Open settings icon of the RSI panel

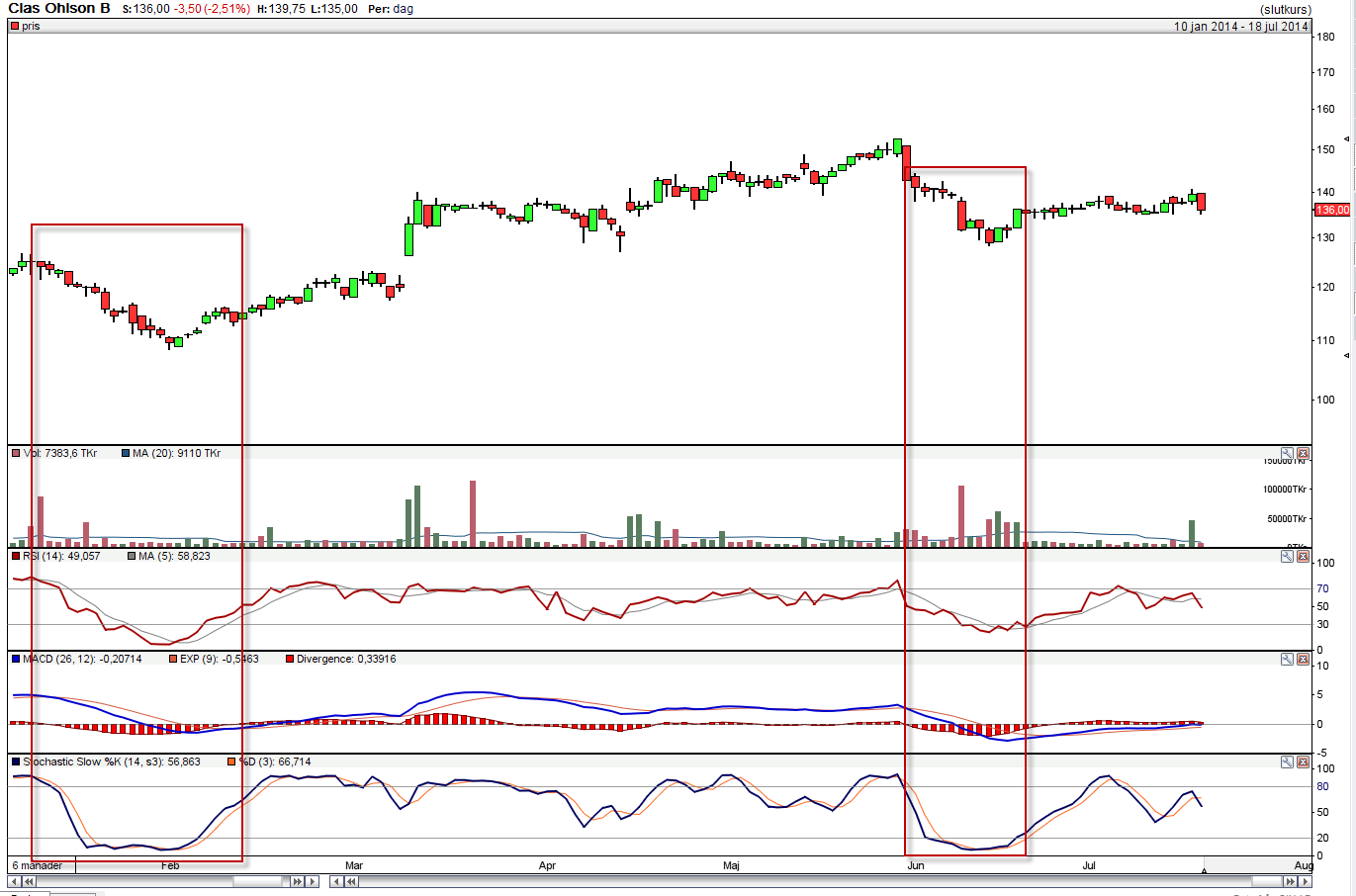[x=1287, y=557]
